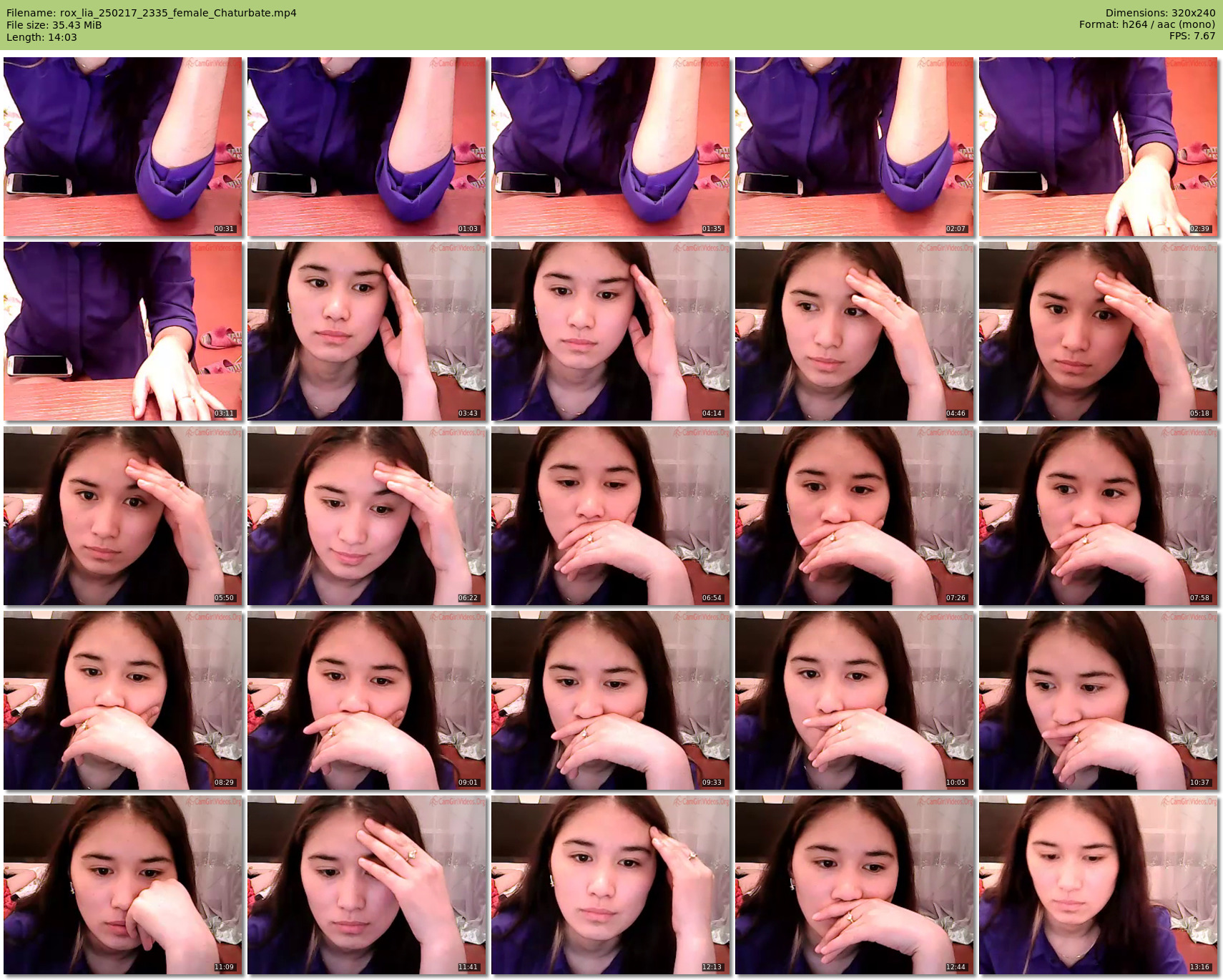Click the thumbnail marked 03:43
The height and width of the screenshot is (980, 1223).
[366, 331]
